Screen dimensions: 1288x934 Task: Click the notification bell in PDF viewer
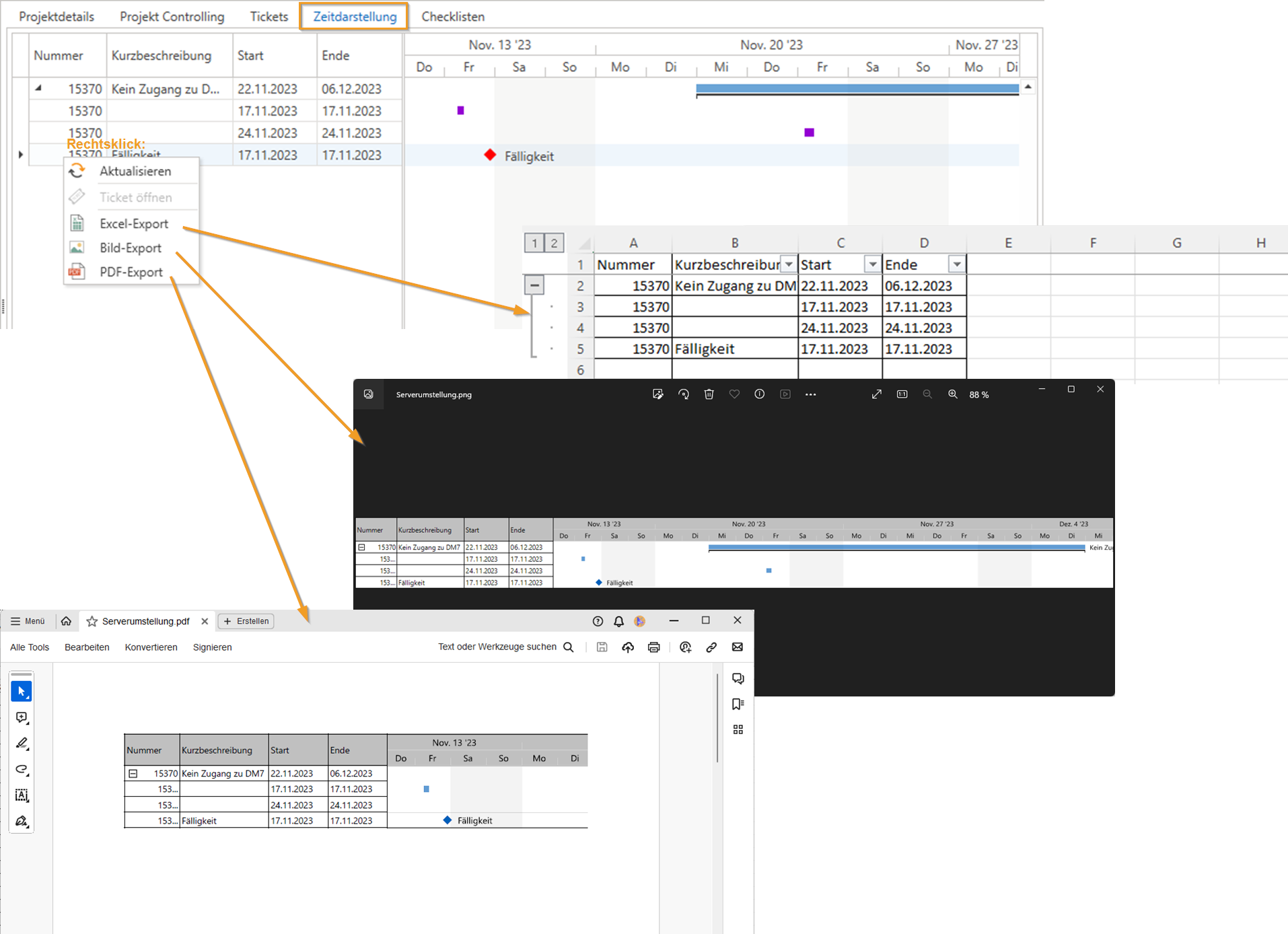click(x=618, y=621)
